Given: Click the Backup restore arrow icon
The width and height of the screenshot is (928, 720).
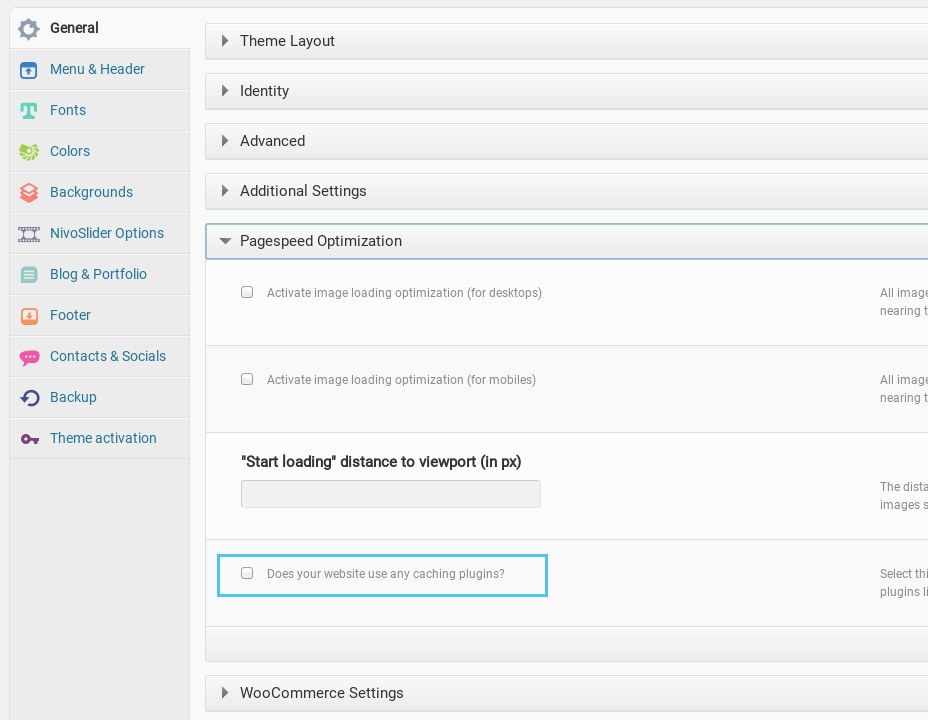Looking at the screenshot, I should (30, 398).
